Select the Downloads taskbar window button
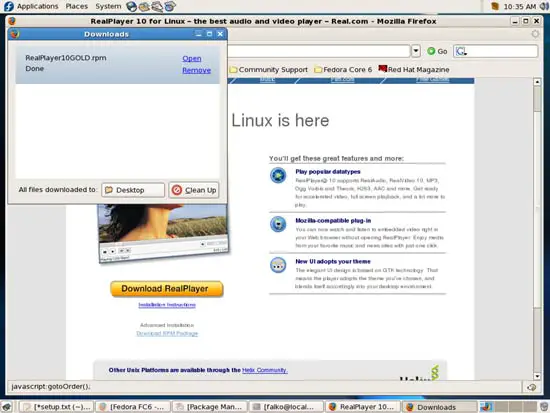The height and width of the screenshot is (413, 550). click(439, 407)
